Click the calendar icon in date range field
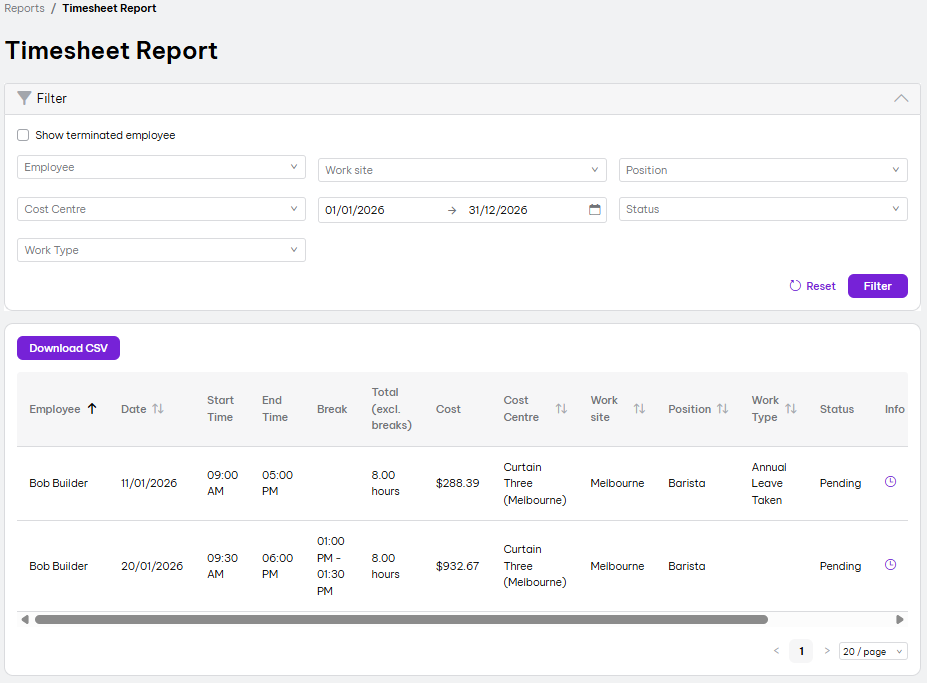The image size is (927, 683). point(594,210)
